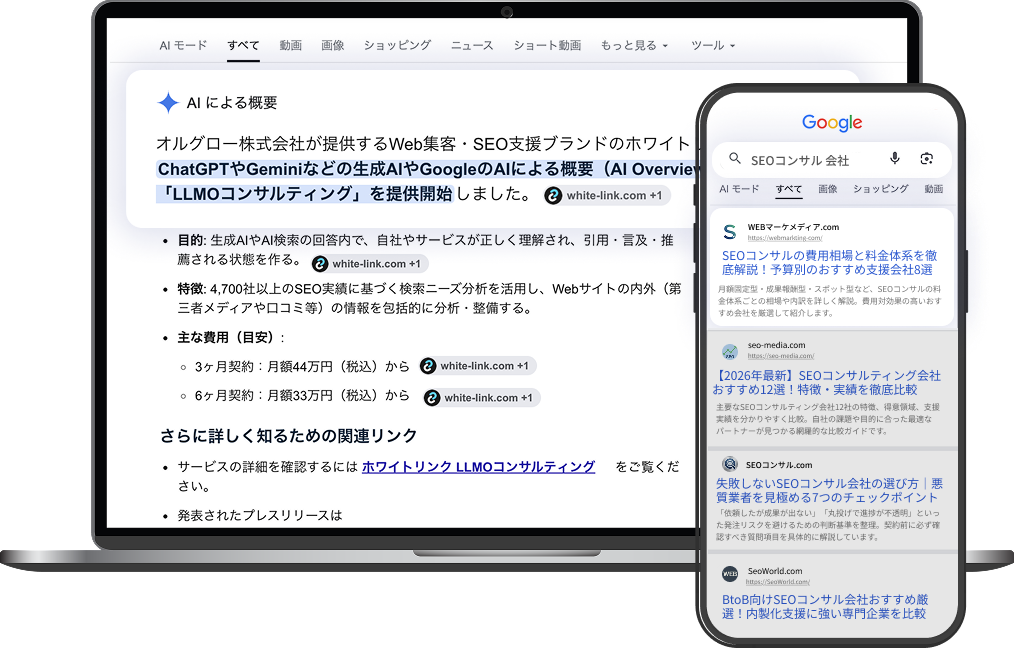
Task: Click the 主な費用（目安） bullet text
Action: 231,338
